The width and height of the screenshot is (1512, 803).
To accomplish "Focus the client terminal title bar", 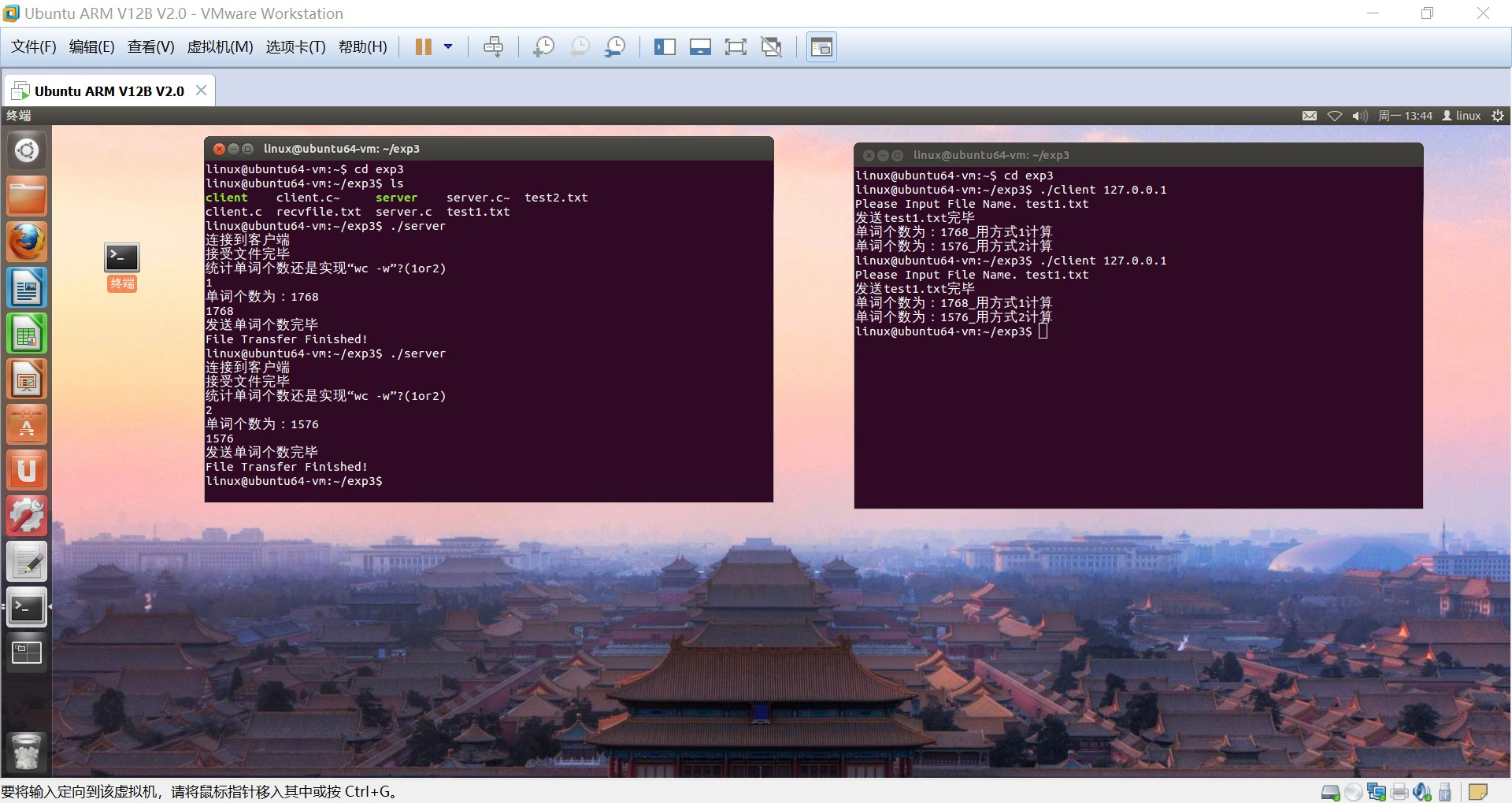I will [x=1138, y=155].
